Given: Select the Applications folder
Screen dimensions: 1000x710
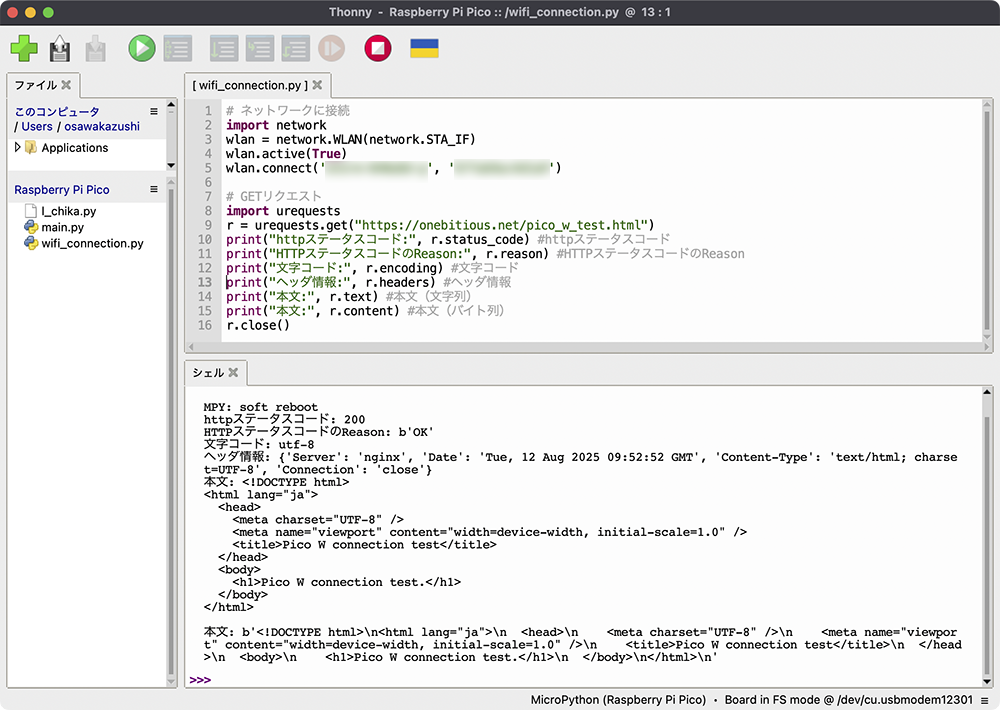Looking at the screenshot, I should 75,148.
